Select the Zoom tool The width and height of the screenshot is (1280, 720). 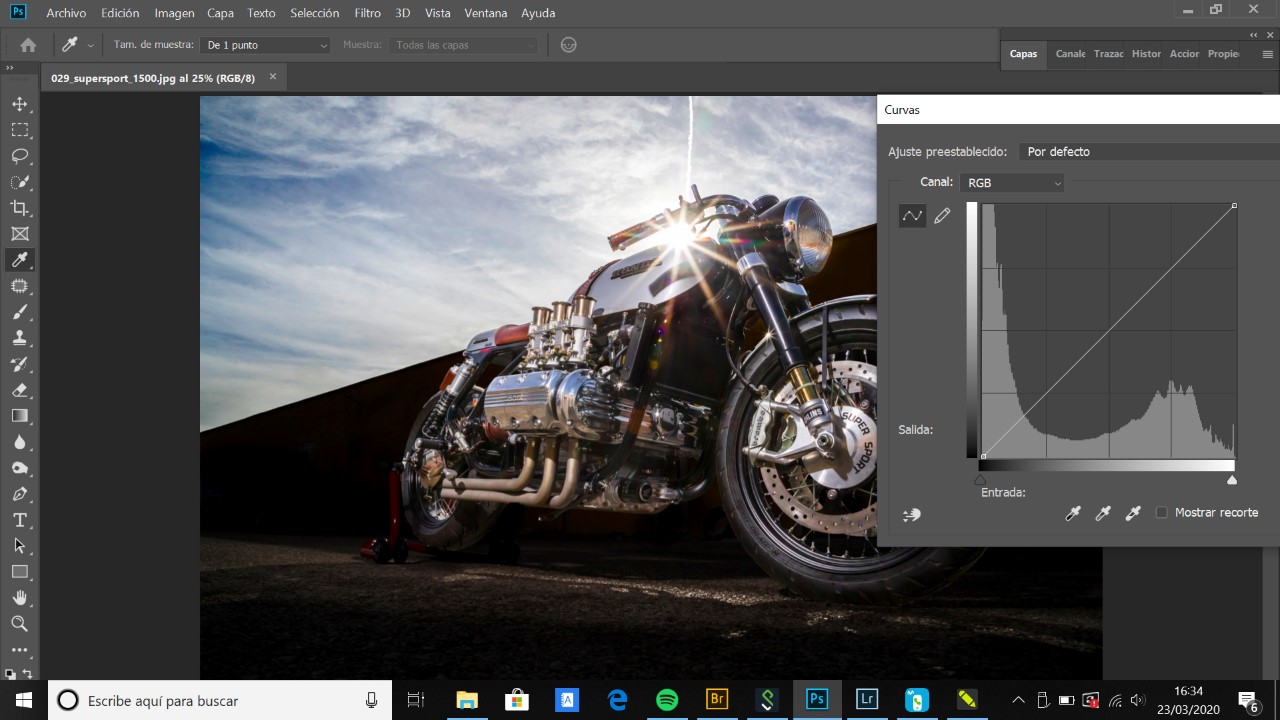tap(19, 624)
